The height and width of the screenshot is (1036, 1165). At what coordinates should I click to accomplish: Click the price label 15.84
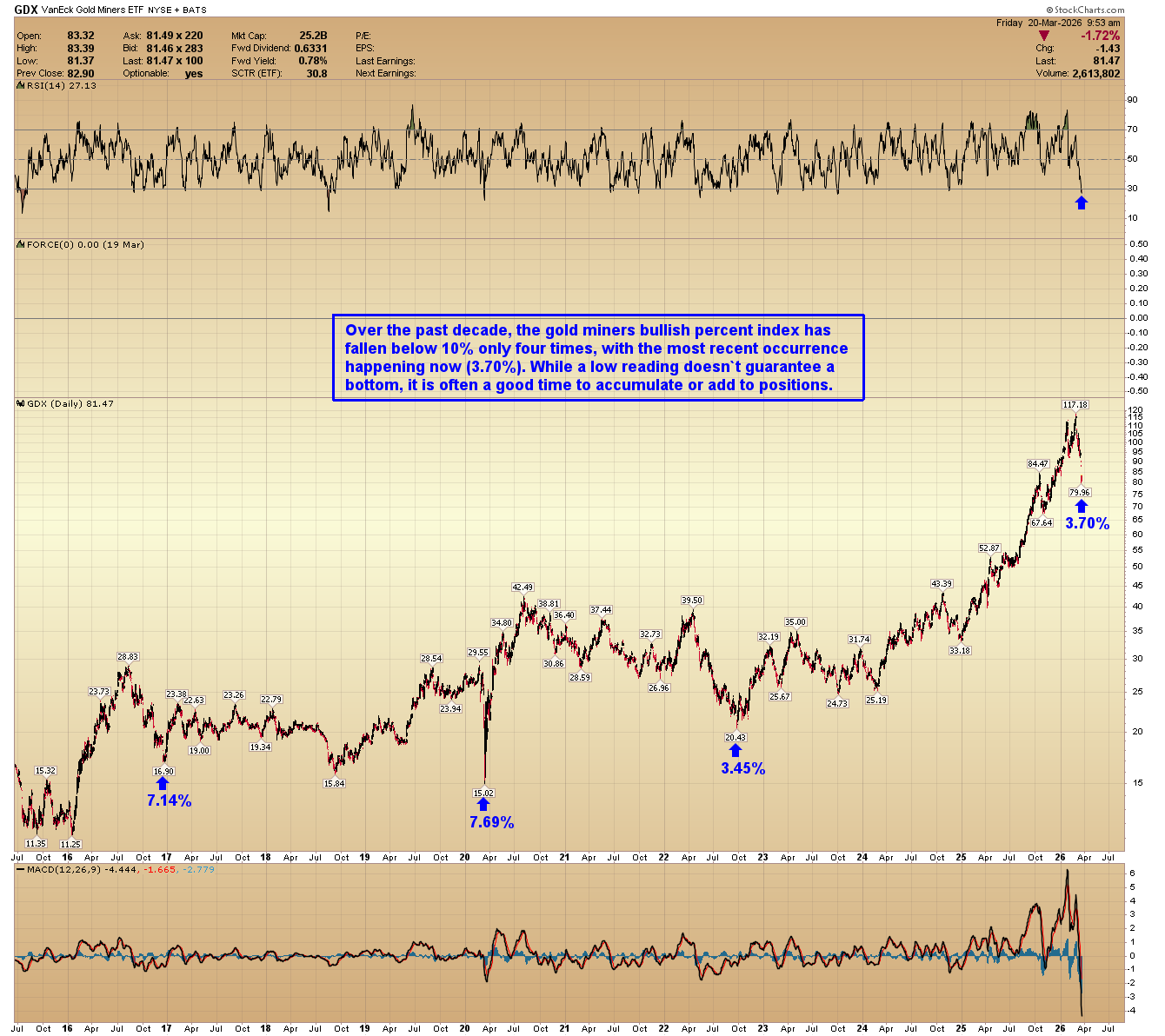click(334, 783)
